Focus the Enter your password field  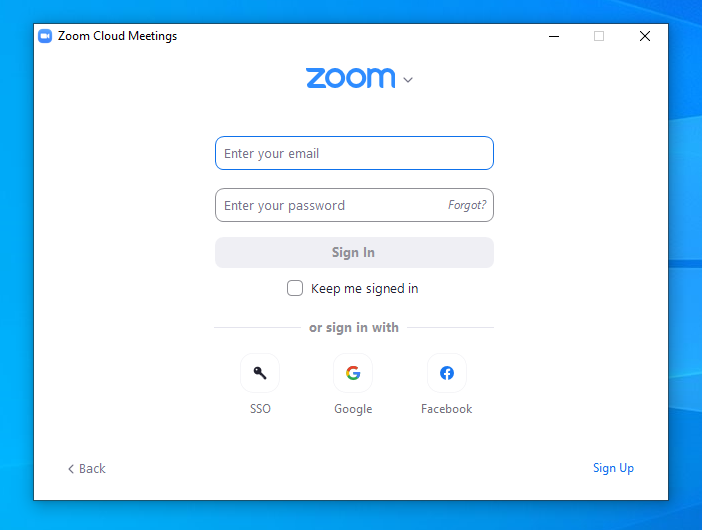(x=330, y=205)
